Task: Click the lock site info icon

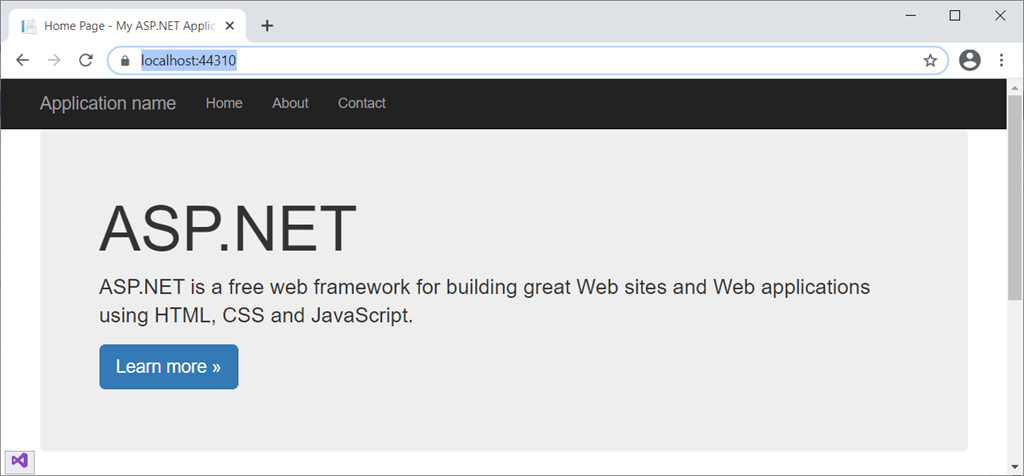Action: pos(125,61)
